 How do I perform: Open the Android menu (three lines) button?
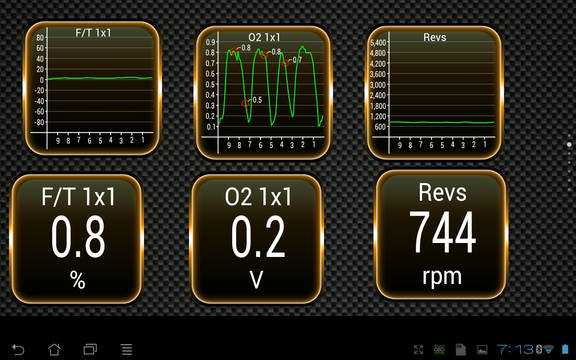[127, 349]
